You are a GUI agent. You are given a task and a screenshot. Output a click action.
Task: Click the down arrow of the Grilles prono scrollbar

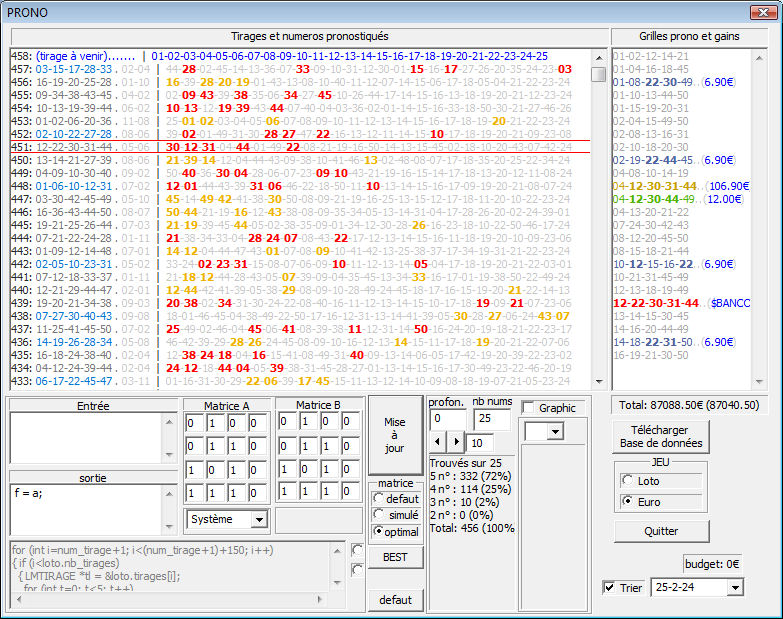click(759, 382)
